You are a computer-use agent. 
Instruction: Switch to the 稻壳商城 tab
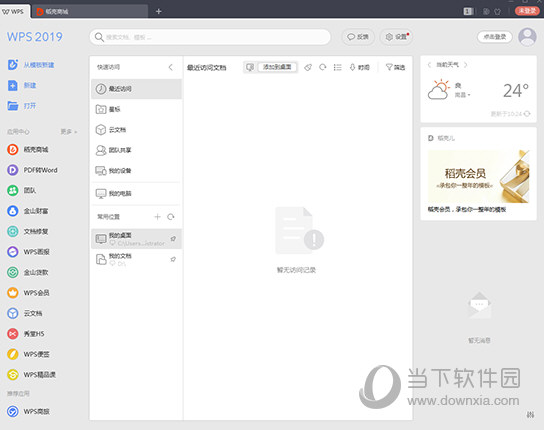pyautogui.click(x=89, y=11)
